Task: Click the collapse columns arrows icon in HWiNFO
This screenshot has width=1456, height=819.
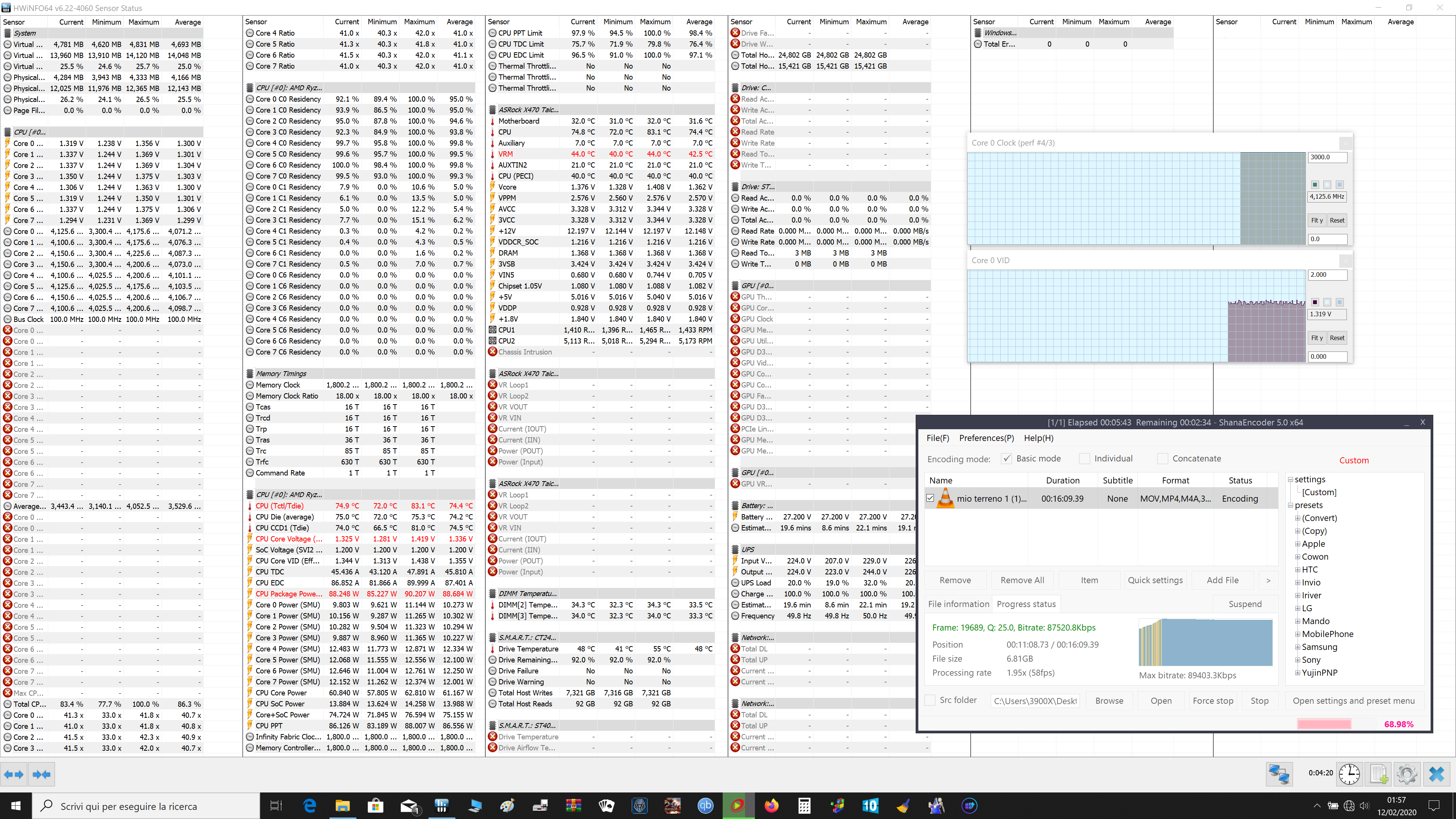Action: 41,774
